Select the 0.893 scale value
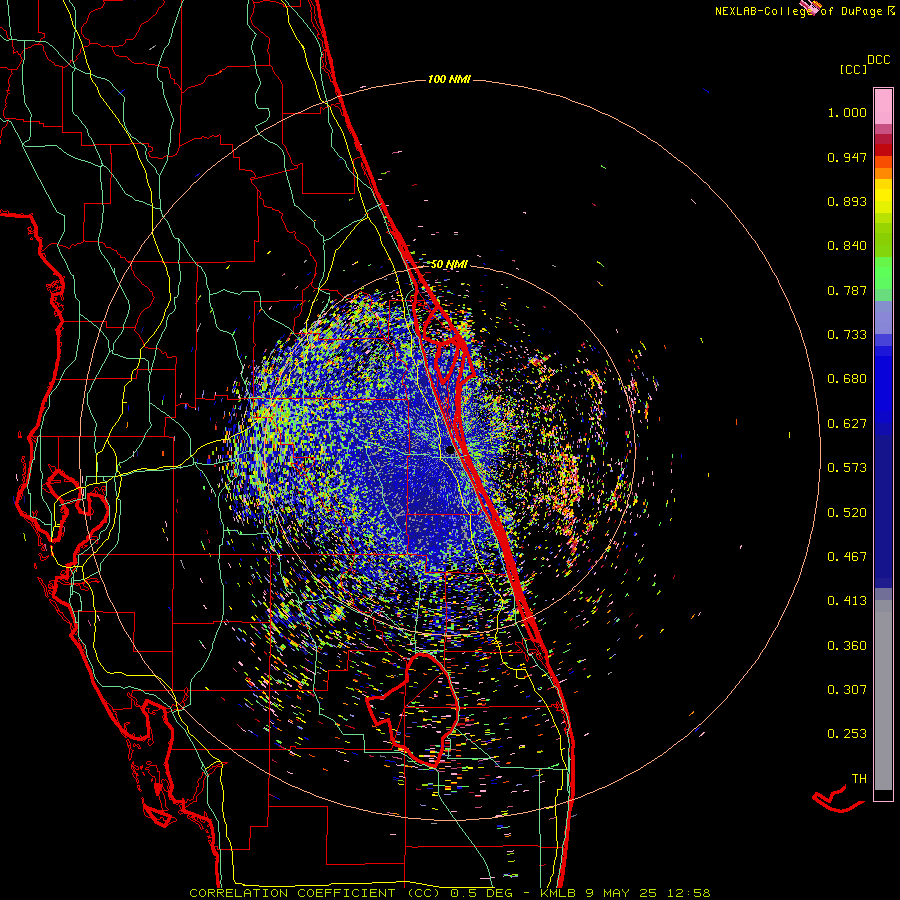This screenshot has width=900, height=900. (847, 201)
